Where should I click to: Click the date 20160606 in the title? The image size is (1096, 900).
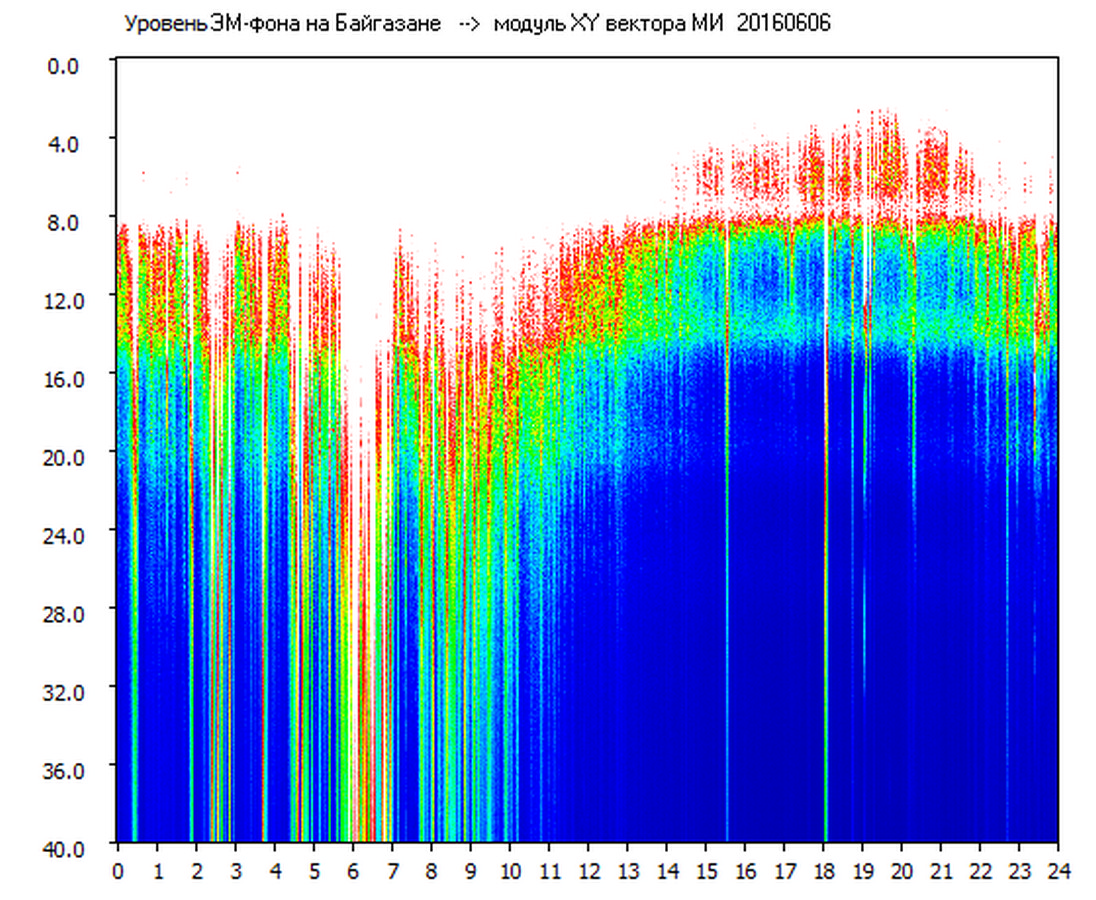(783, 24)
